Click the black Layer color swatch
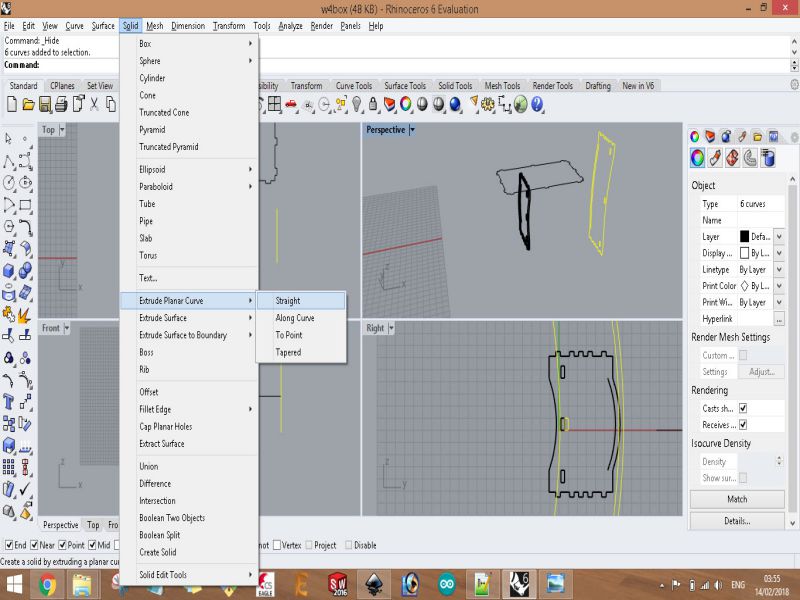The width and height of the screenshot is (800, 600). pyautogui.click(x=744, y=237)
